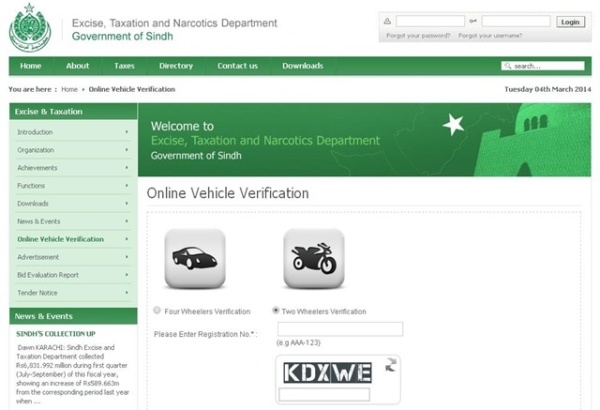Select Four Wheelers Verification radio button
Viewport: 600px width, 410px height.
[x=157, y=310]
